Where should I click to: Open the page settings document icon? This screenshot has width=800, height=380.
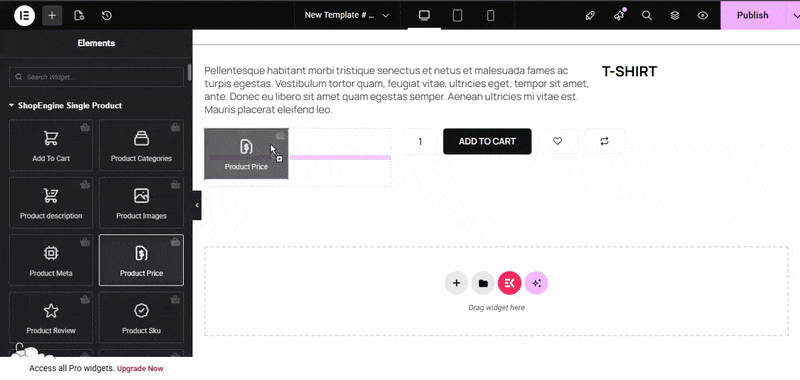tap(79, 15)
